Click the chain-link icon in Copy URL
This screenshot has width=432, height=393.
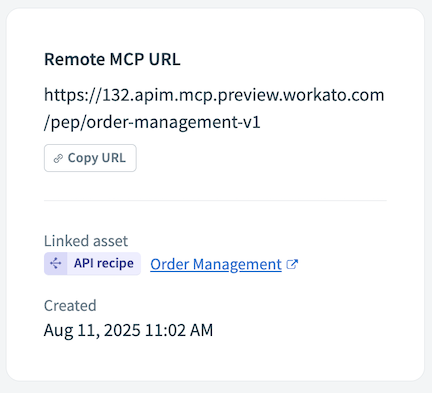(x=58, y=158)
